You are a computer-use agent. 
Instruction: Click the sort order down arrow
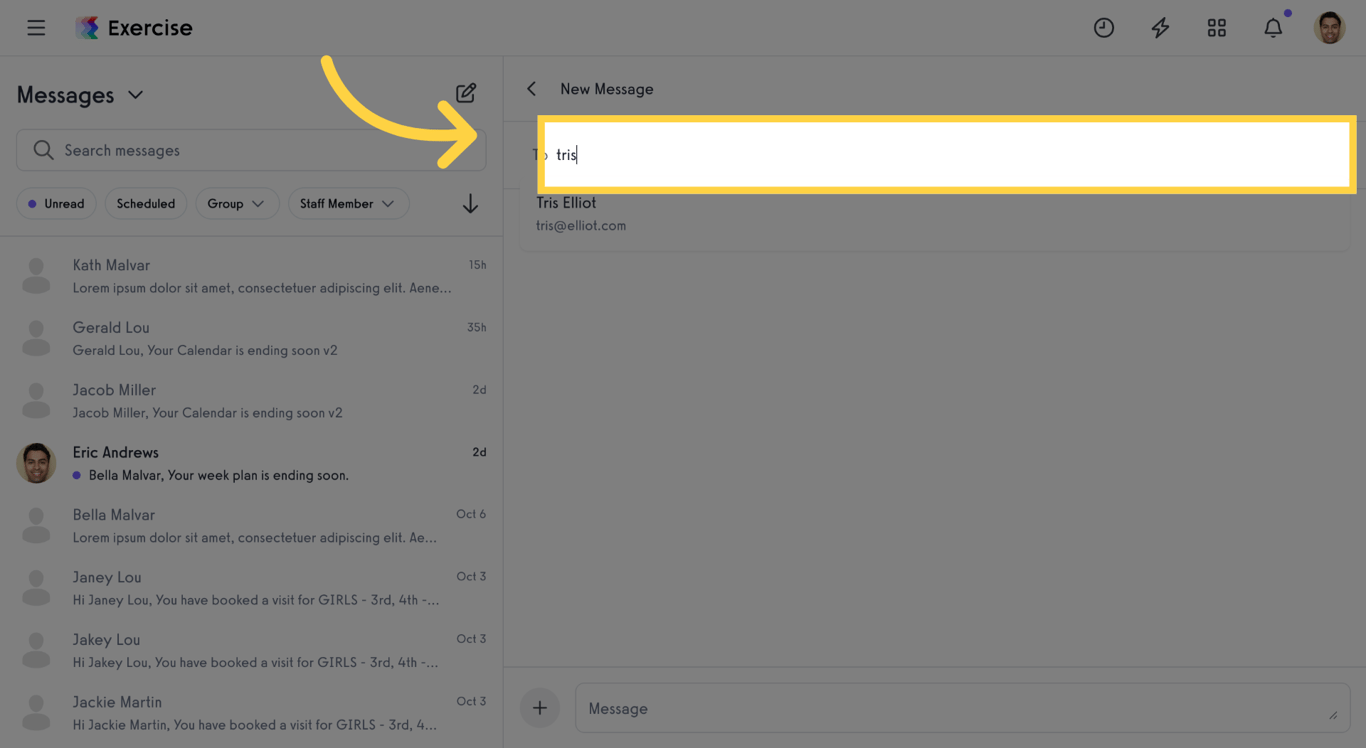(x=470, y=204)
